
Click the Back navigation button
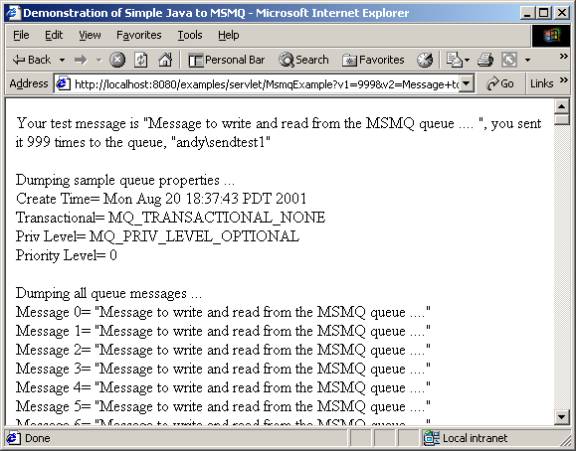32,60
